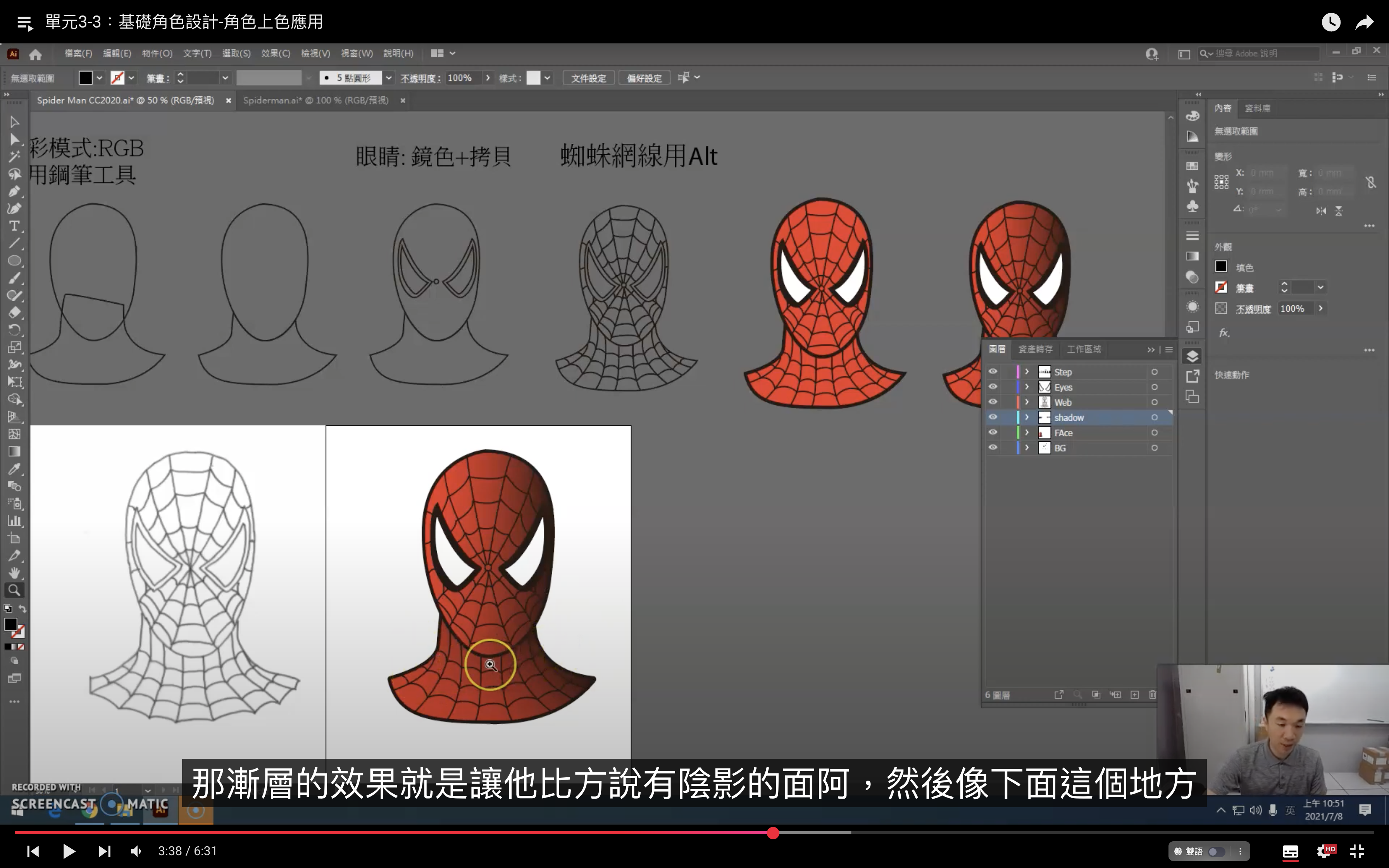1389x868 pixels.
Task: Click the 偏好設定 button
Action: [x=644, y=78]
